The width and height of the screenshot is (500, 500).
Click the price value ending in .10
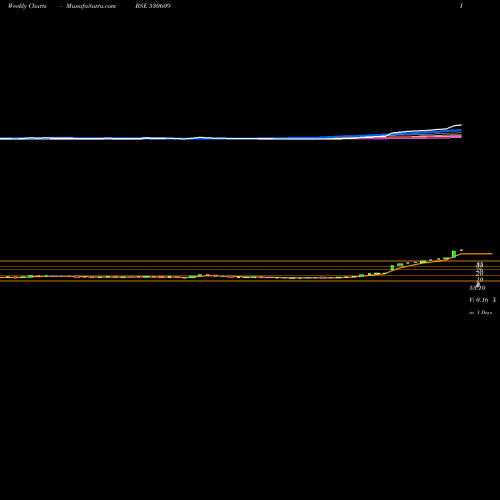[478, 288]
